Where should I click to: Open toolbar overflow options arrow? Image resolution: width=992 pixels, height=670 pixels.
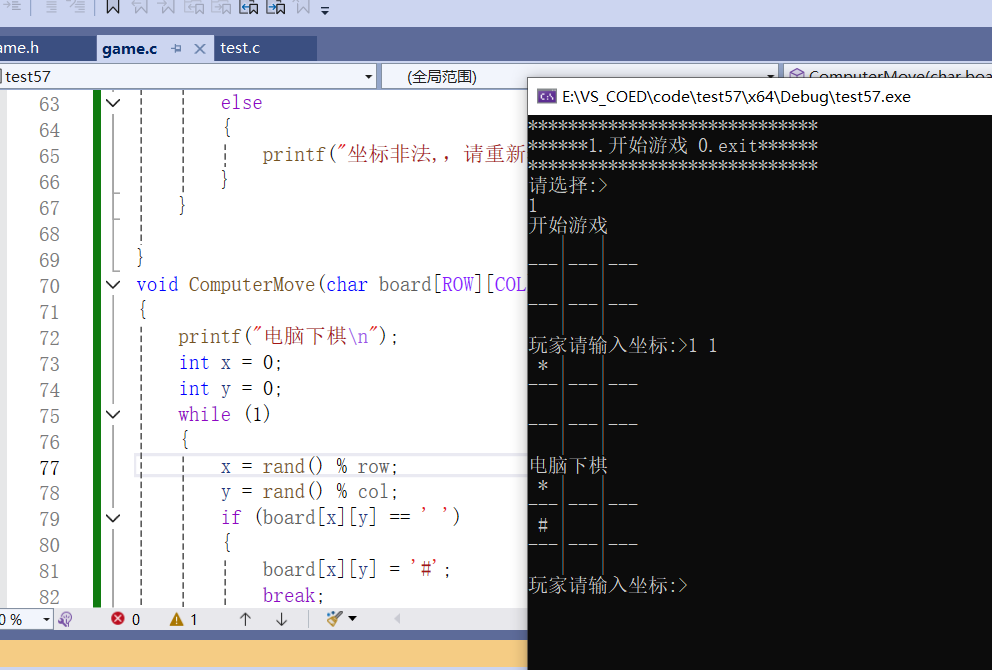(325, 11)
